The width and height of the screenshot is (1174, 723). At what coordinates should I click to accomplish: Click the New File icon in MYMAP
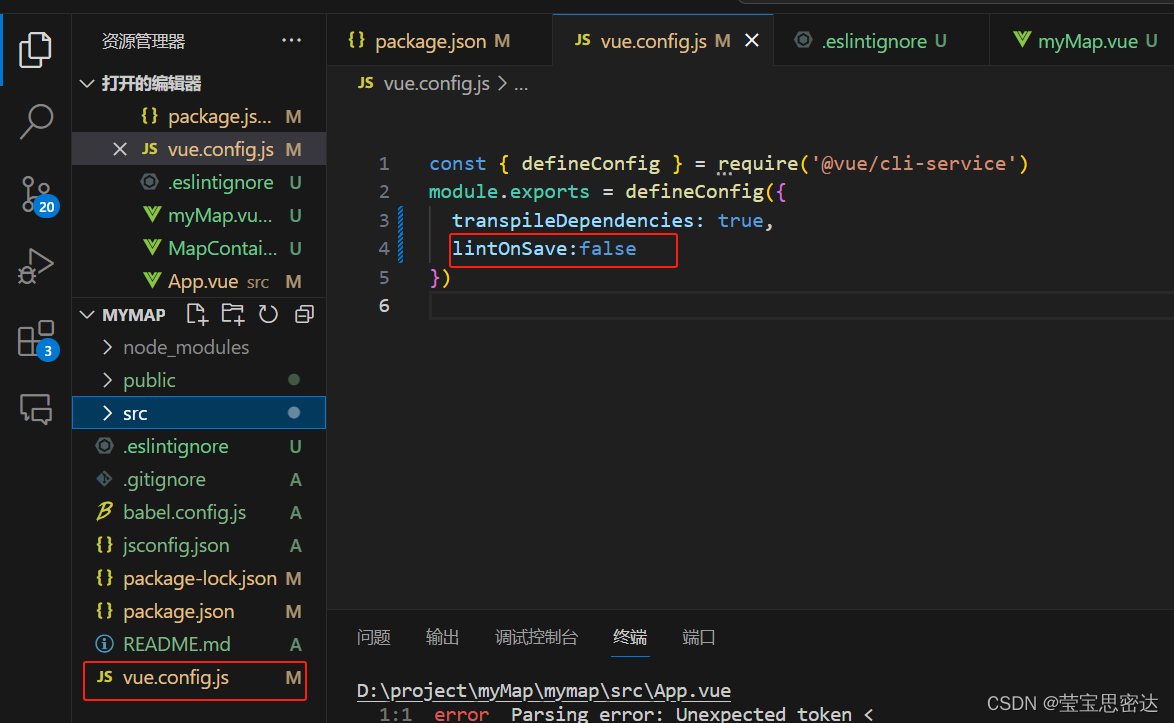coord(196,313)
